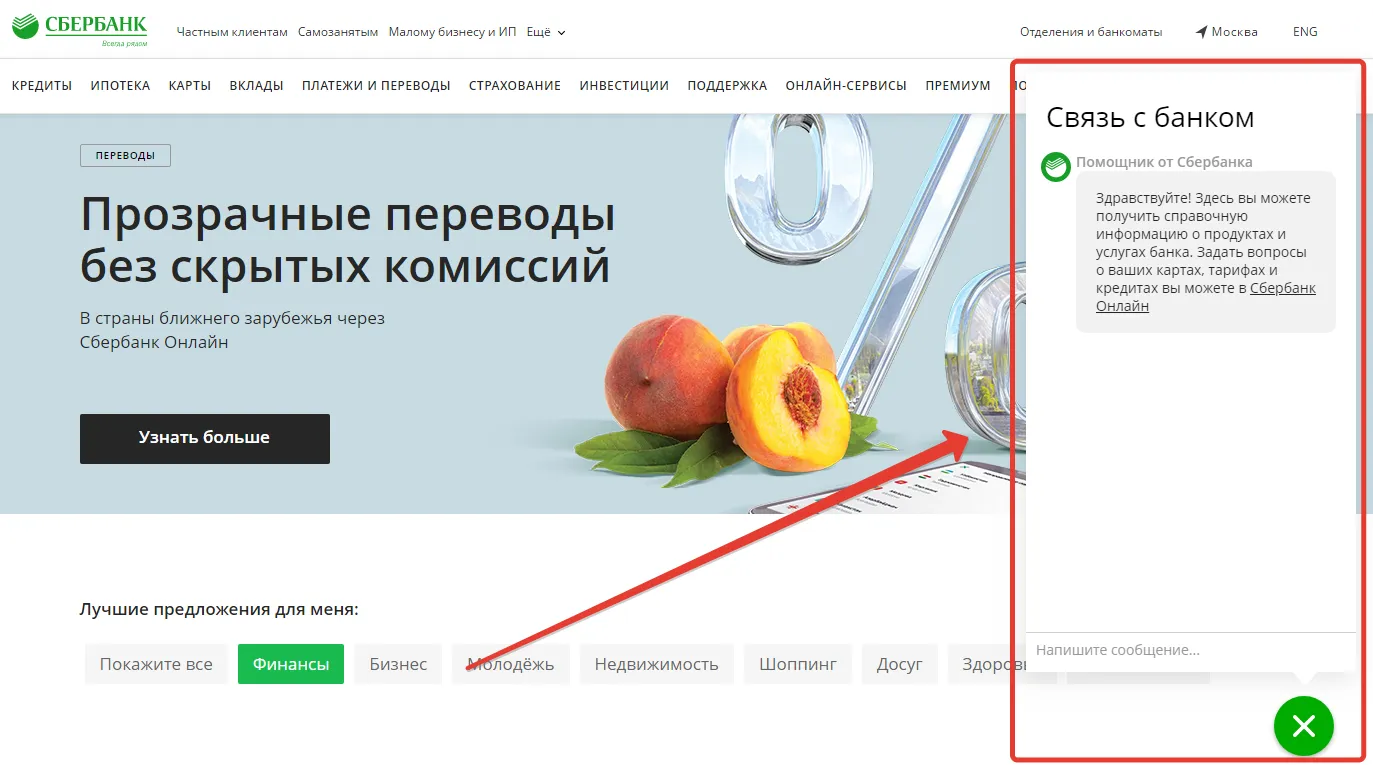Select the Финансы filter chip
Screen dimensions: 1373x765
click(x=291, y=664)
